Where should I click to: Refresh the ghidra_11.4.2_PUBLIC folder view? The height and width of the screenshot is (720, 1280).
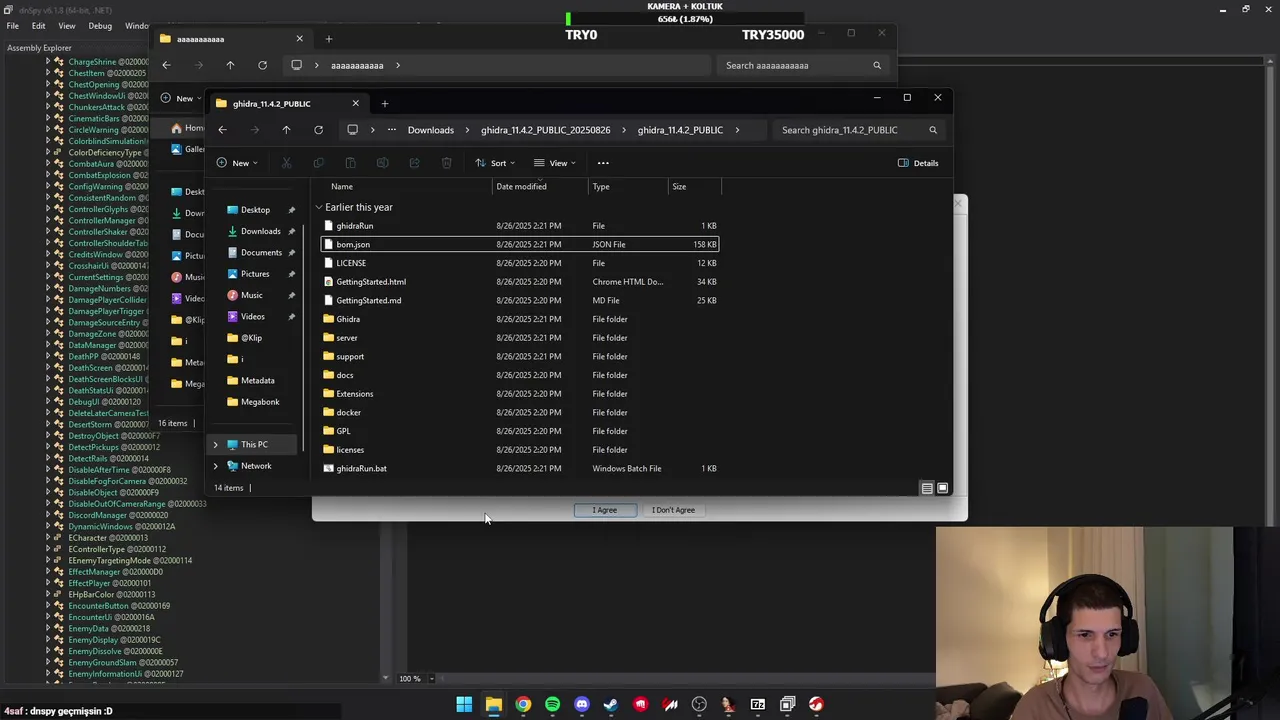click(x=318, y=130)
